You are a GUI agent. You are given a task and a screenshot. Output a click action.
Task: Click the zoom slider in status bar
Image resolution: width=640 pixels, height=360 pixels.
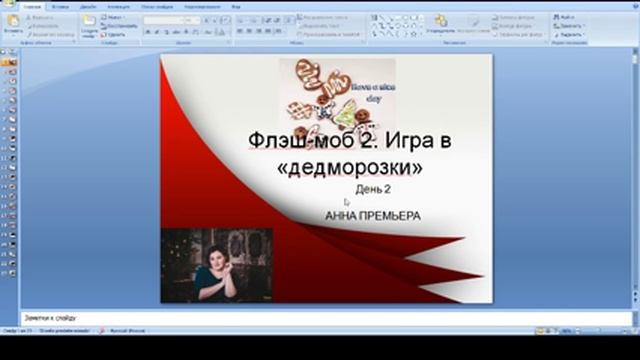coord(600,331)
